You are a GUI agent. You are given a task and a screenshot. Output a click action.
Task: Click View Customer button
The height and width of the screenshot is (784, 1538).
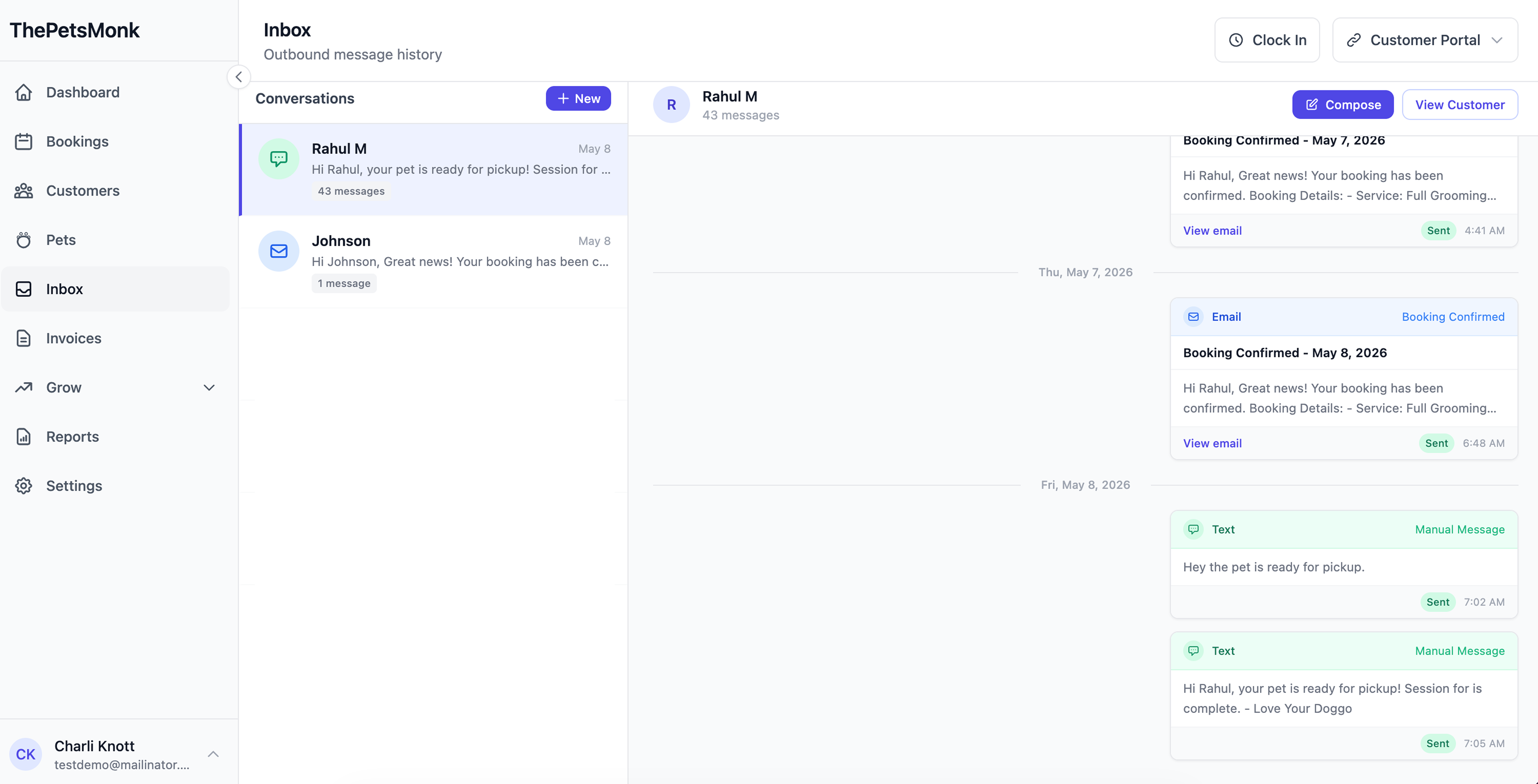point(1460,105)
